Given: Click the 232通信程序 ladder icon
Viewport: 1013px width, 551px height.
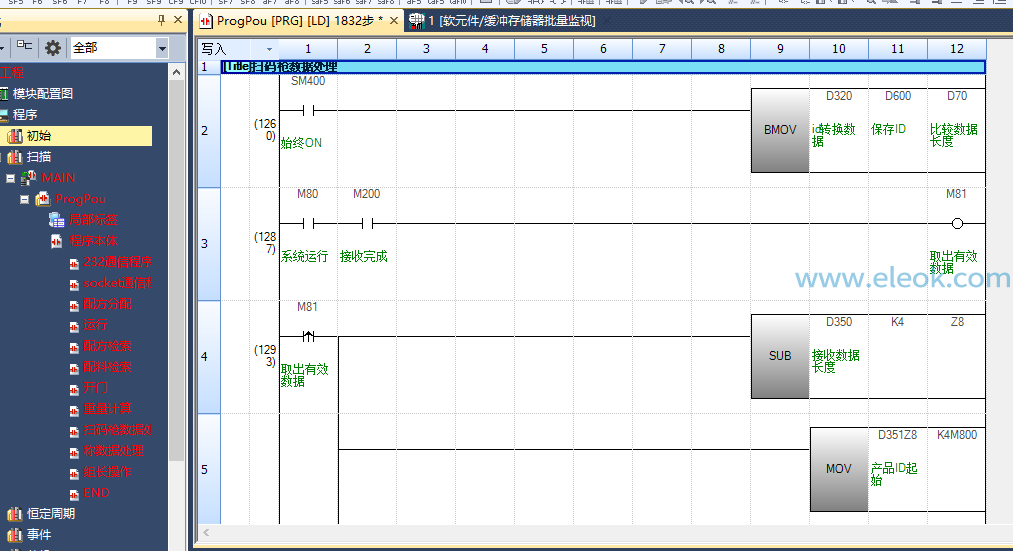Looking at the screenshot, I should (x=74, y=263).
